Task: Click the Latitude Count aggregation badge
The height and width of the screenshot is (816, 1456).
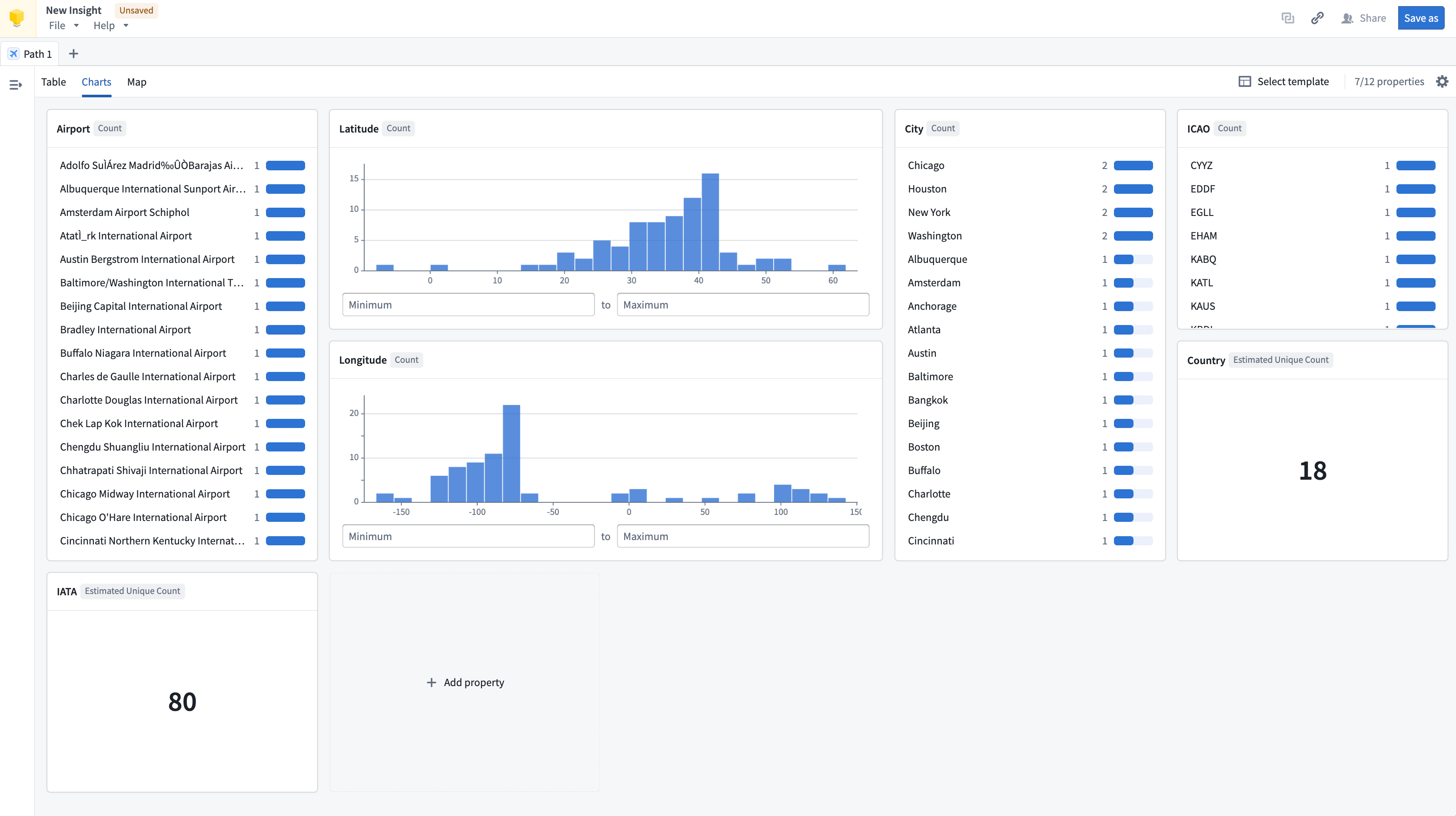Action: coord(399,128)
